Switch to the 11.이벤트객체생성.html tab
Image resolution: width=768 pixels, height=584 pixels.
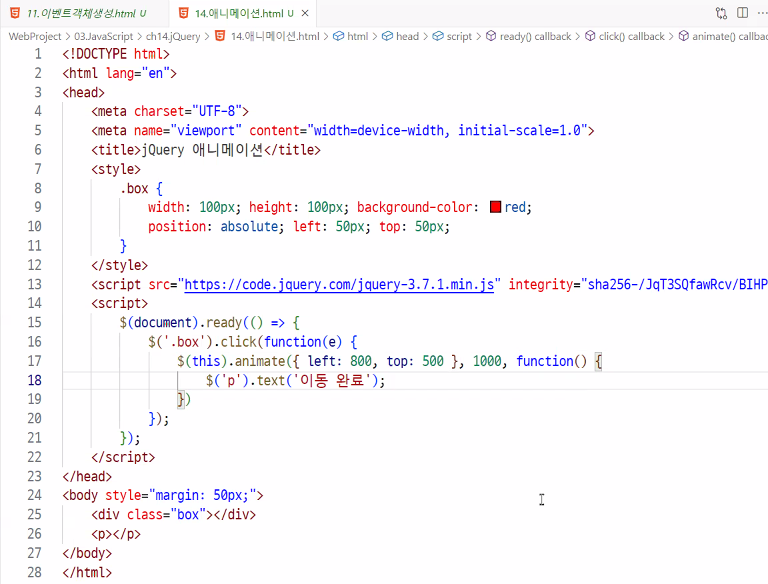pos(83,13)
